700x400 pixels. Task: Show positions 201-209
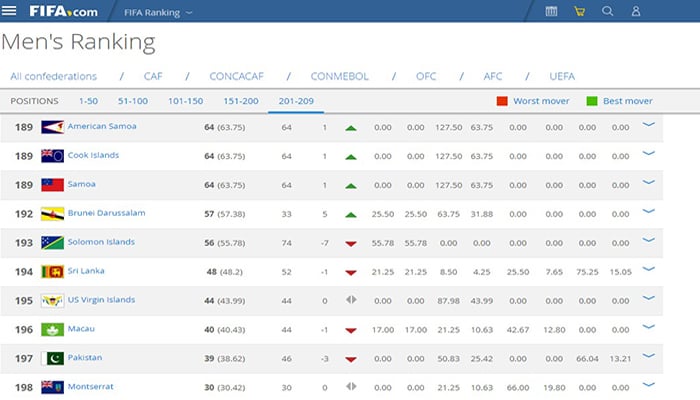pos(296,101)
